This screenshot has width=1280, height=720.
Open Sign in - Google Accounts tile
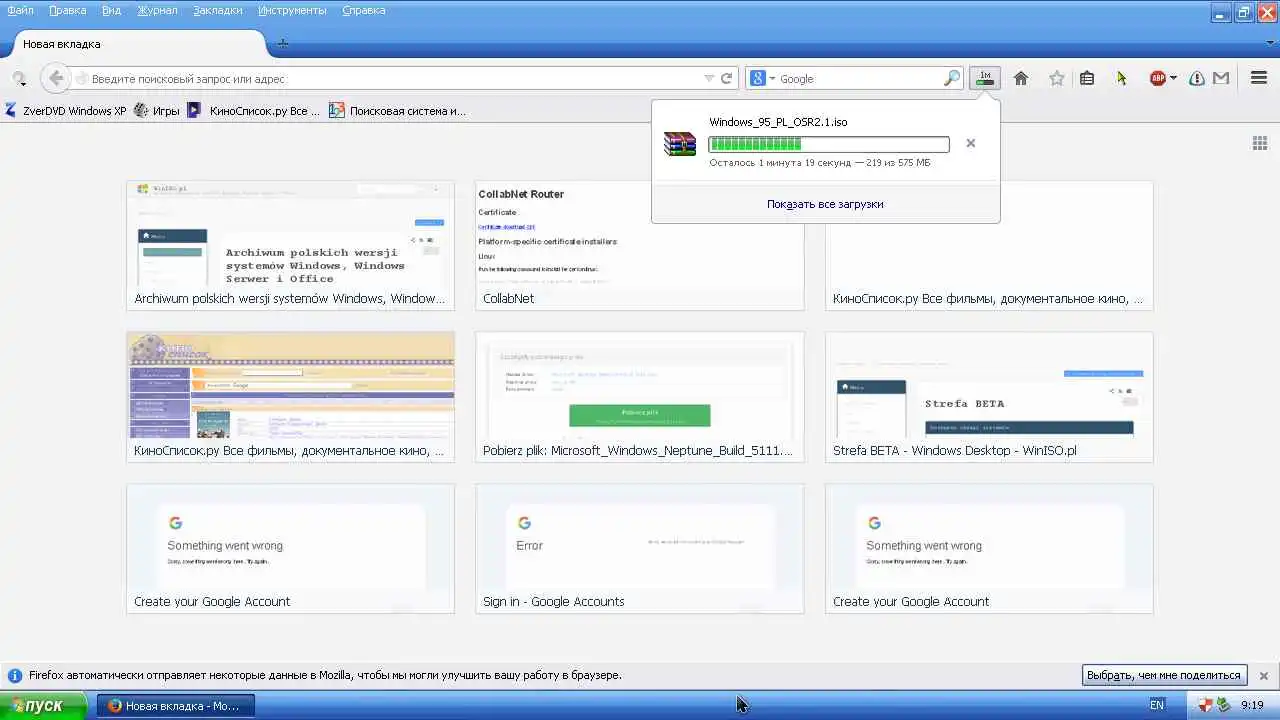(640, 549)
